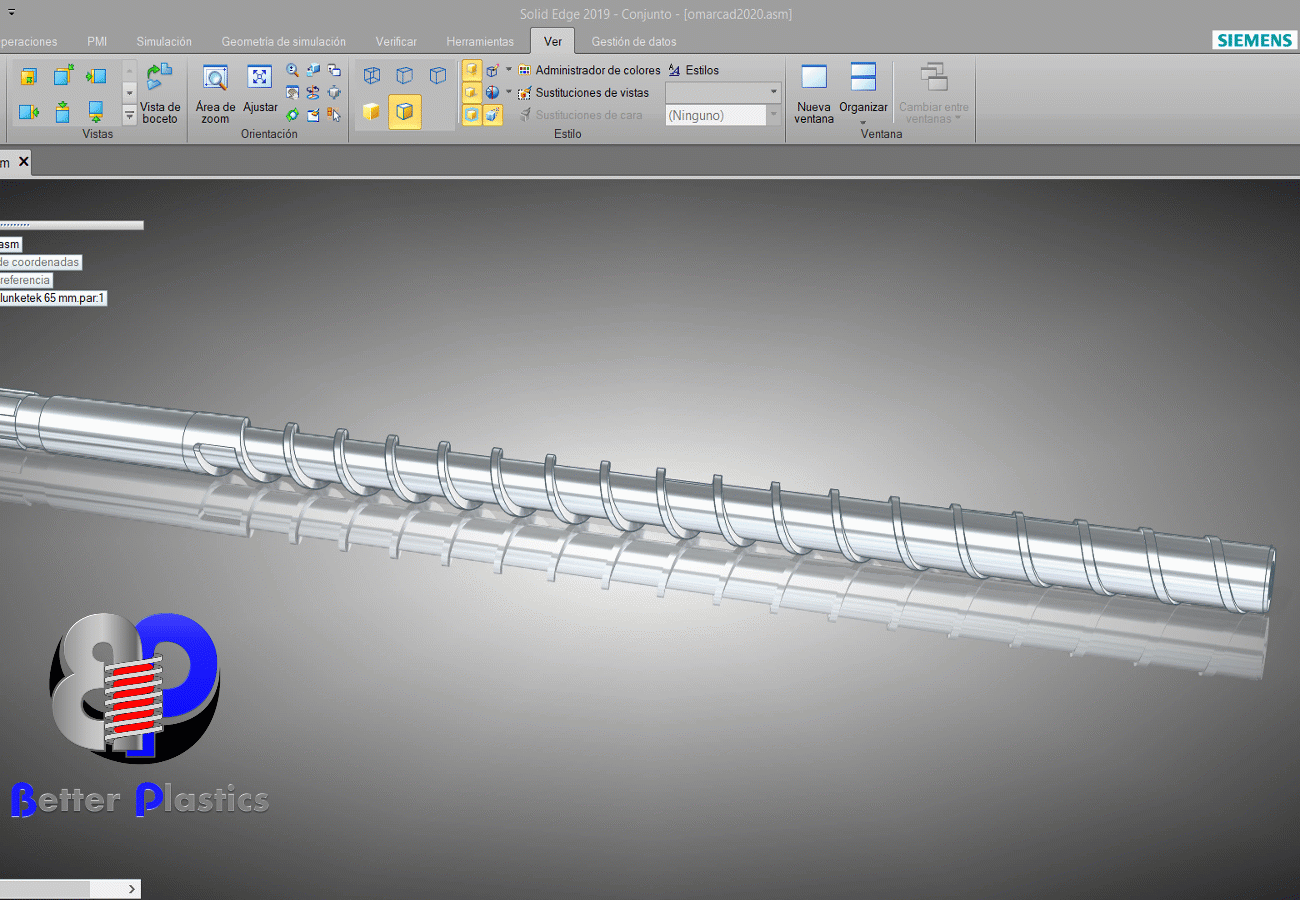The height and width of the screenshot is (900, 1300).
Task: Select view icon with green corner arrow
Action: click(64, 74)
